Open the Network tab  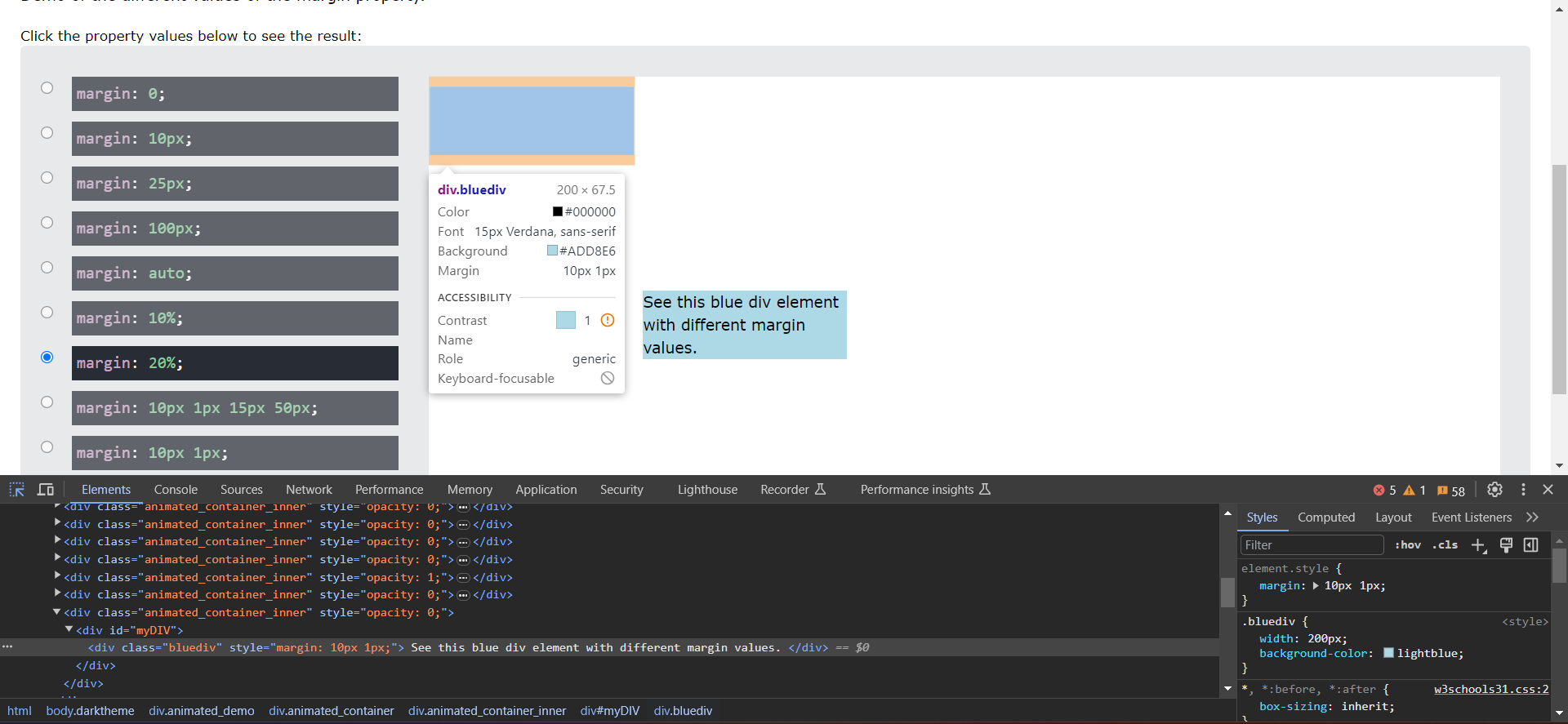309,490
